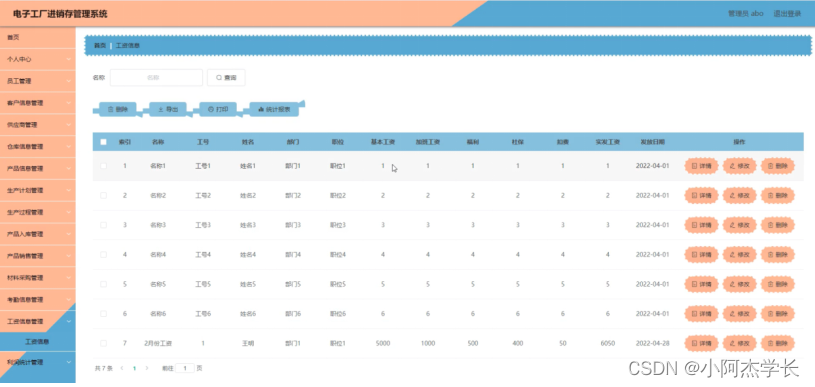Check the checkbox for row 名称5

click(x=103, y=284)
